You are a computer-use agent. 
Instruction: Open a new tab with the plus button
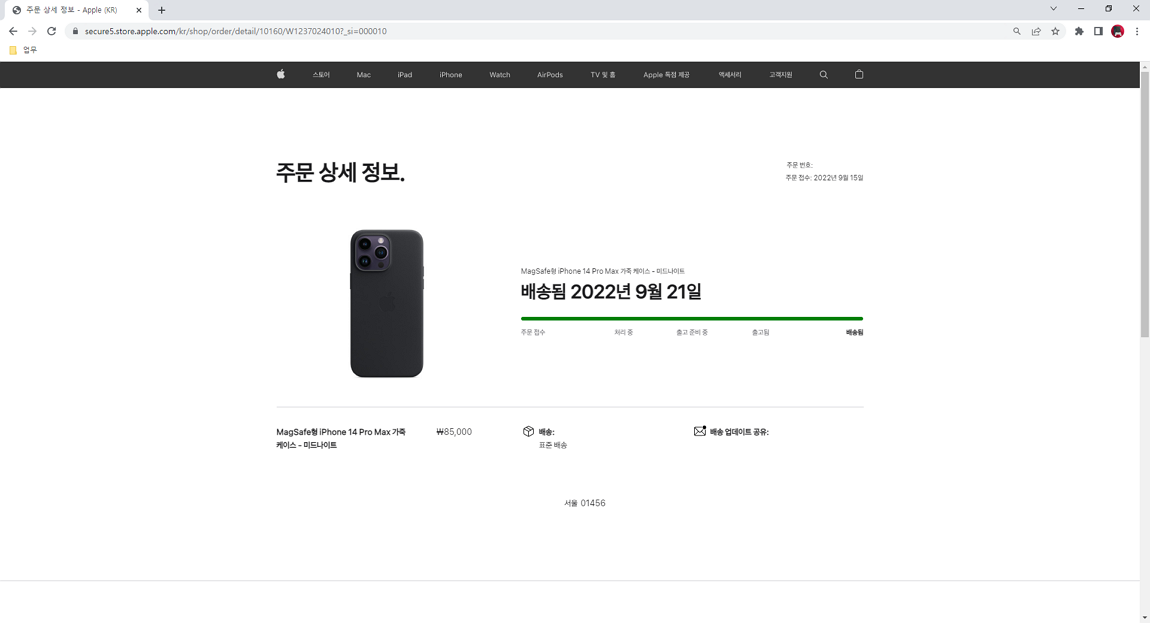161,10
